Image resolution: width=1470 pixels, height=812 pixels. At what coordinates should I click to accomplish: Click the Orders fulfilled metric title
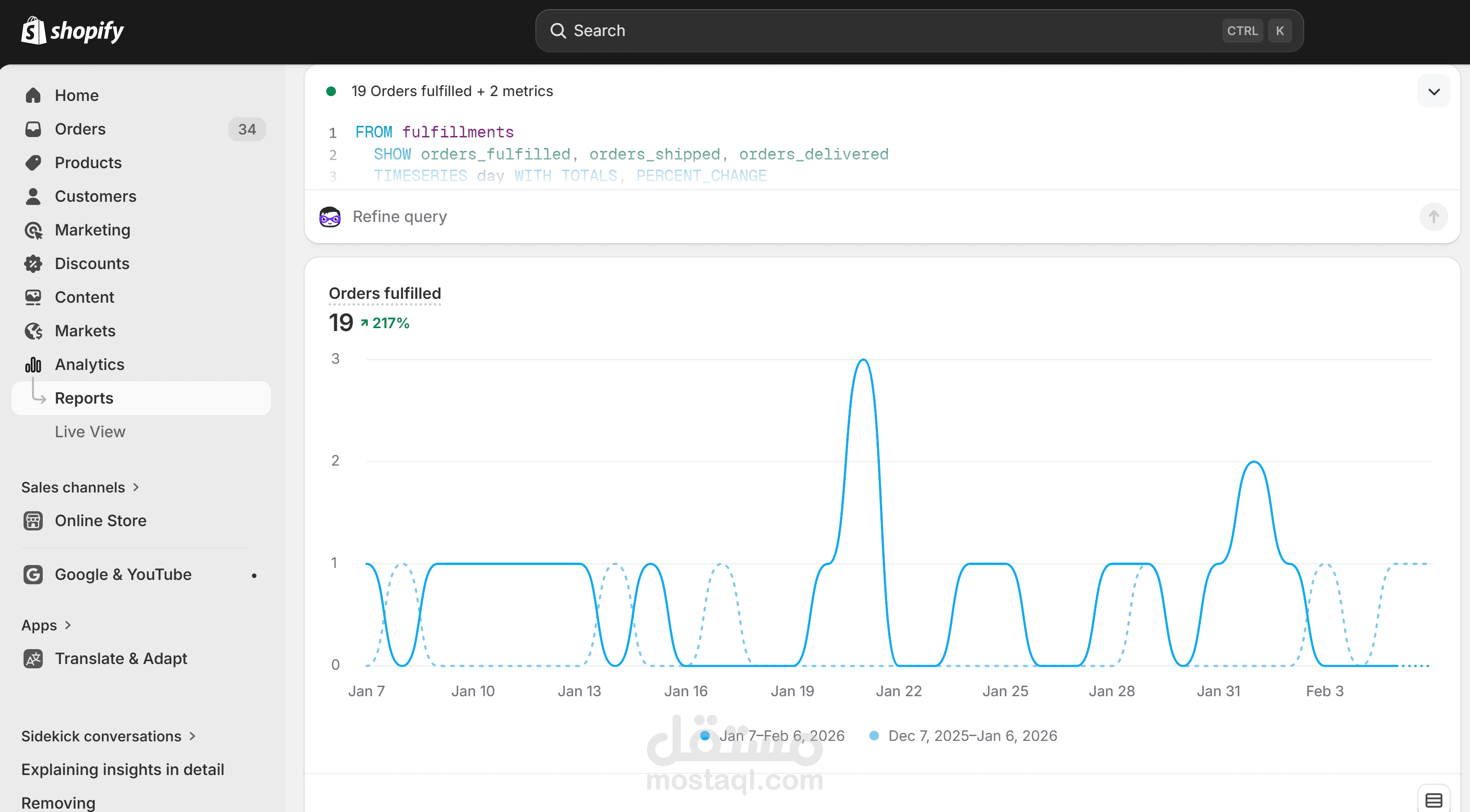coord(384,293)
